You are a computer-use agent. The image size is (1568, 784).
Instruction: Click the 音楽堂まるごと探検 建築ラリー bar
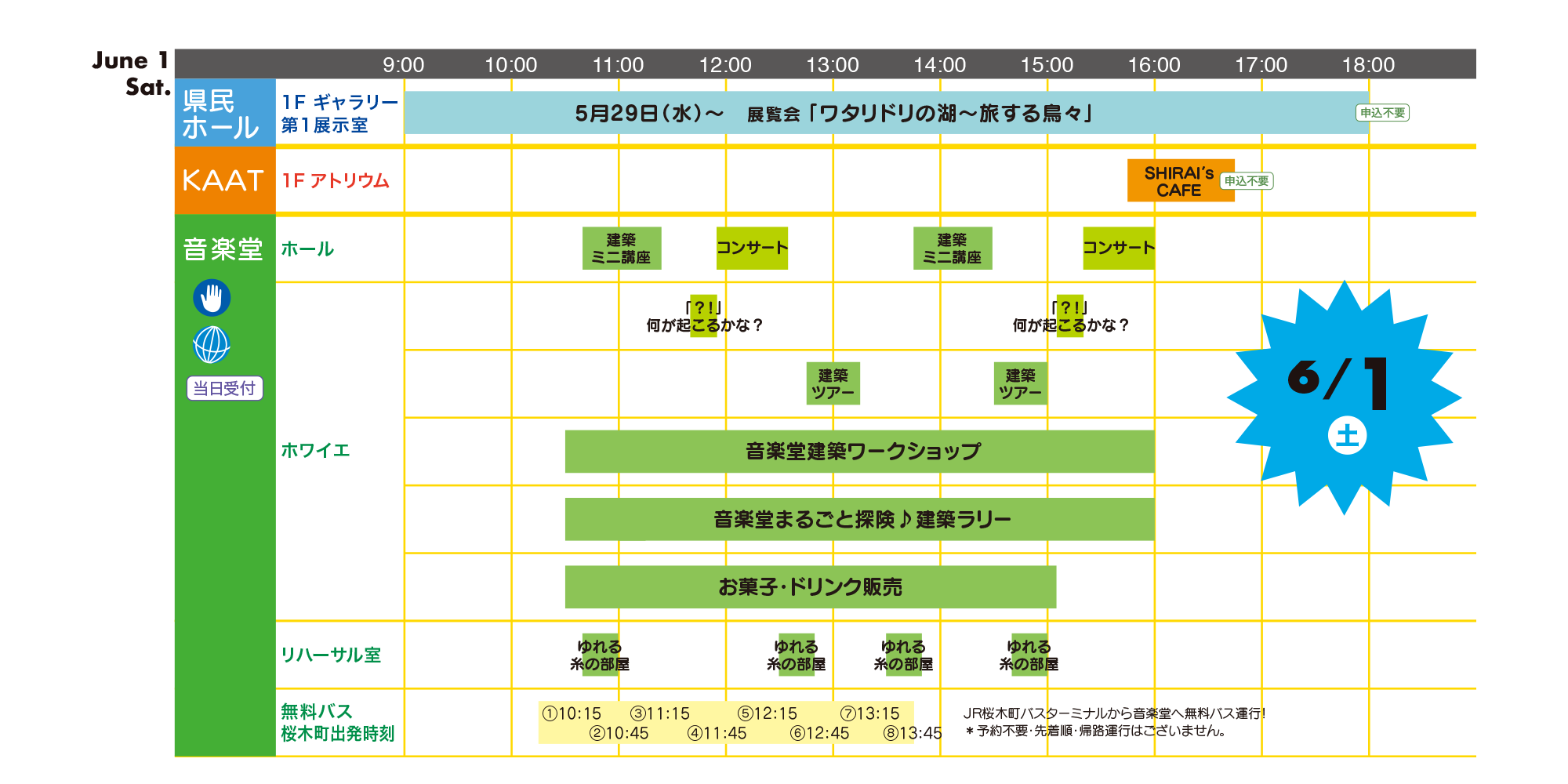pos(859,519)
